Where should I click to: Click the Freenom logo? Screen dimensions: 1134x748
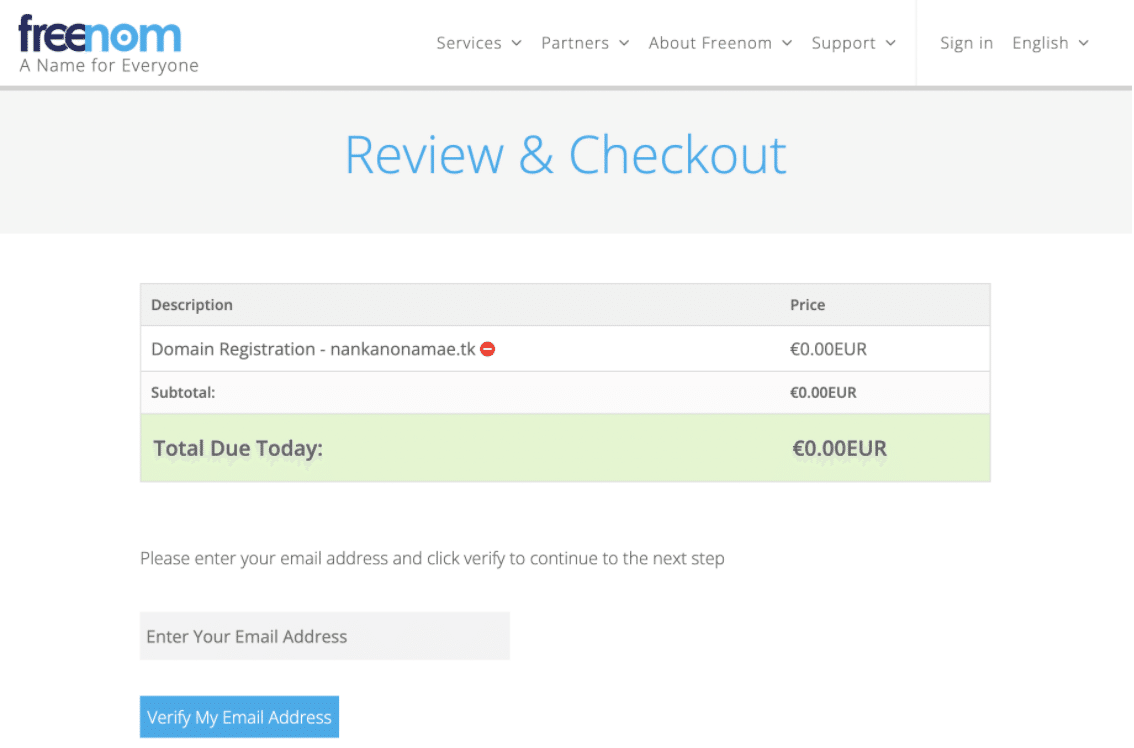coord(100,34)
